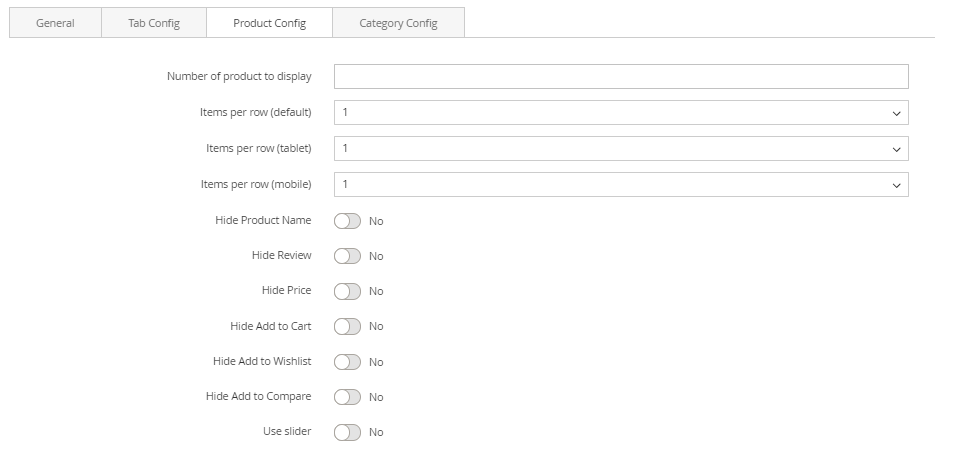Click the Hide Price label text
The height and width of the screenshot is (464, 978).
coord(286,290)
